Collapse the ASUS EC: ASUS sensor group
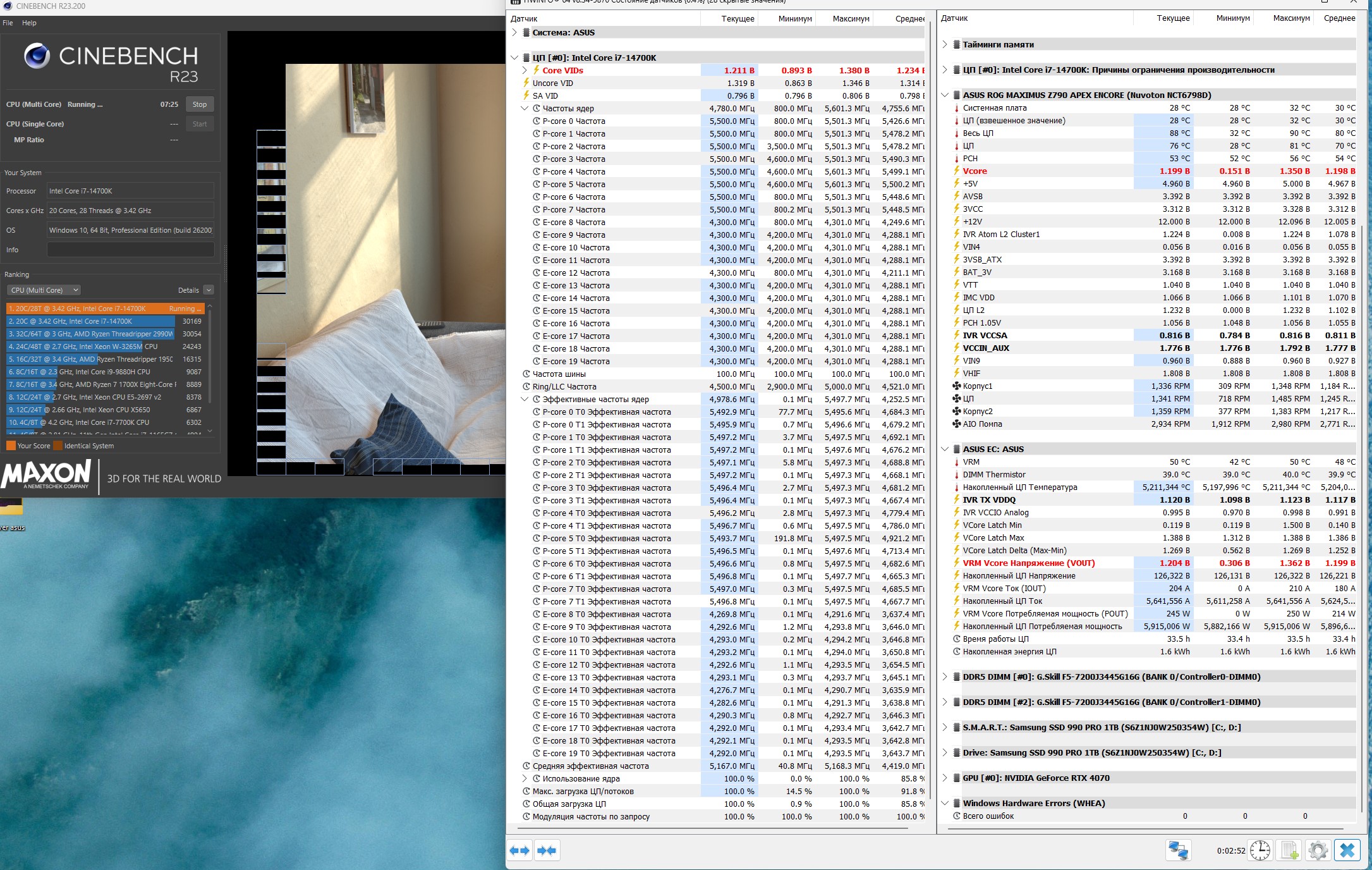 945,449
